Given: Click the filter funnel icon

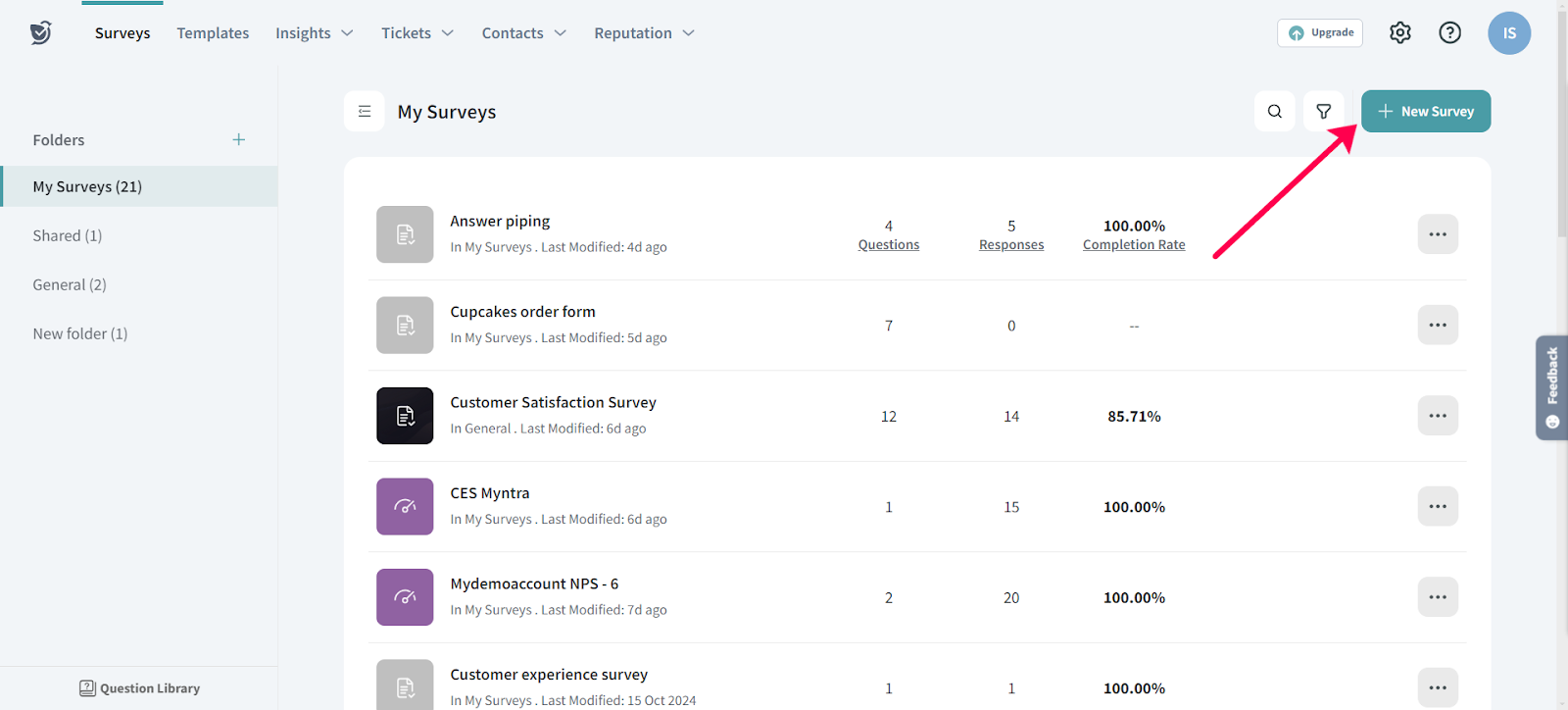Looking at the screenshot, I should [1323, 112].
